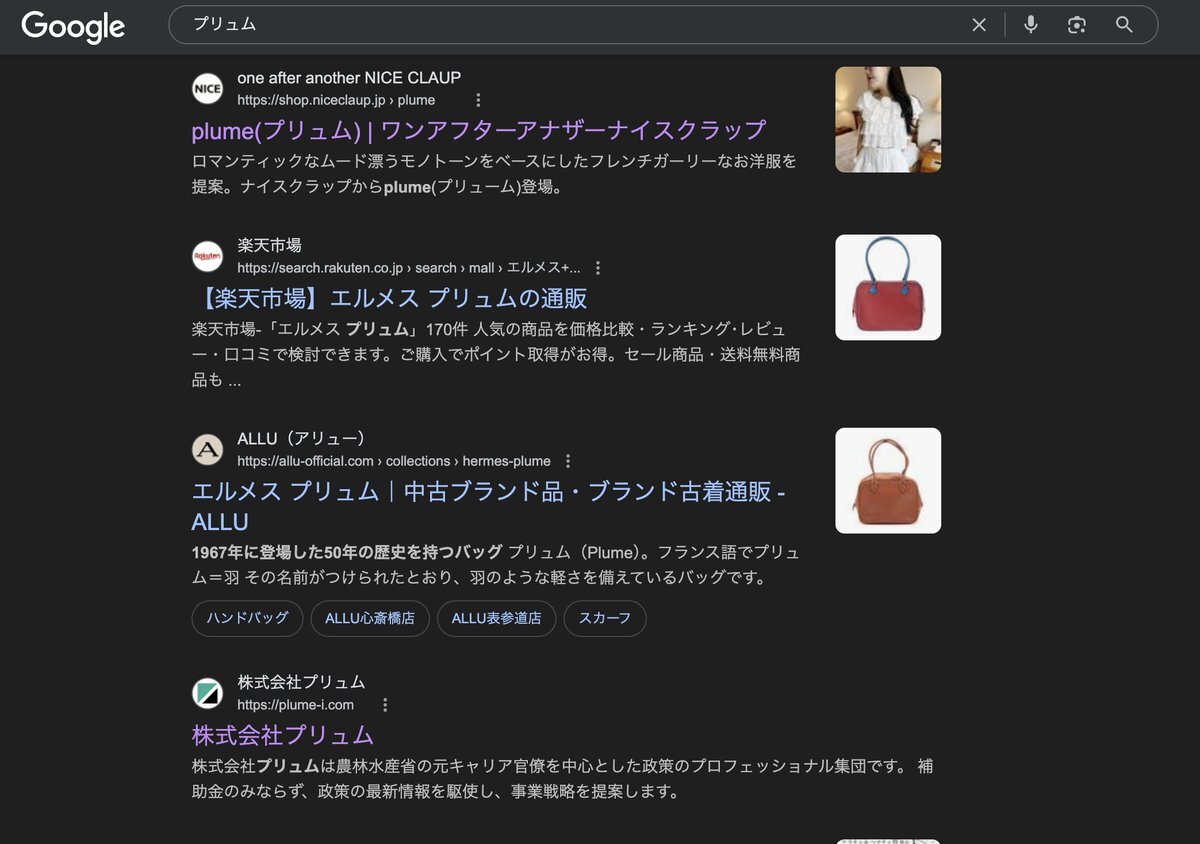The height and width of the screenshot is (844, 1200).
Task: Click the 楽天市場 site name
Action: 269,245
